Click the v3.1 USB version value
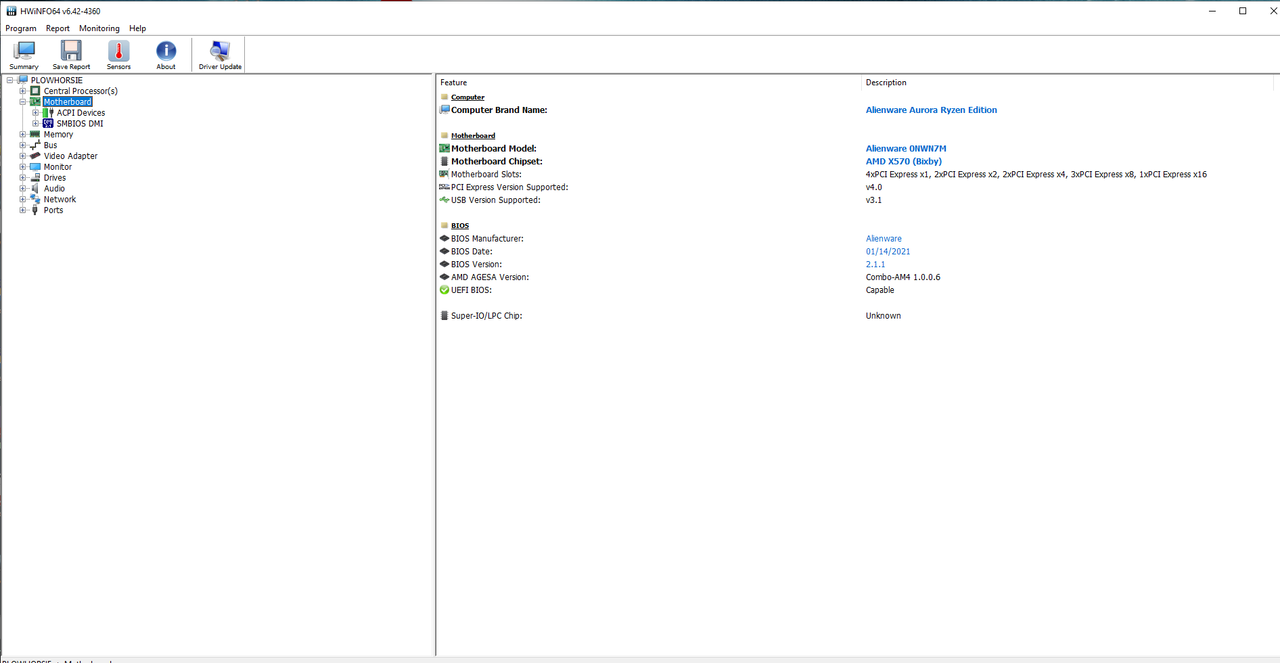1280x663 pixels. 874,200
